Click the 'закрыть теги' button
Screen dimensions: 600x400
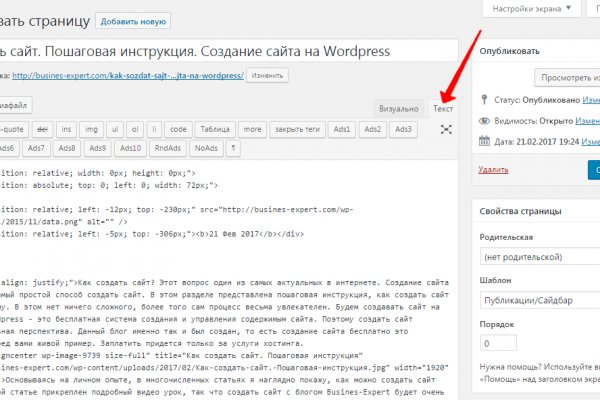(x=296, y=129)
